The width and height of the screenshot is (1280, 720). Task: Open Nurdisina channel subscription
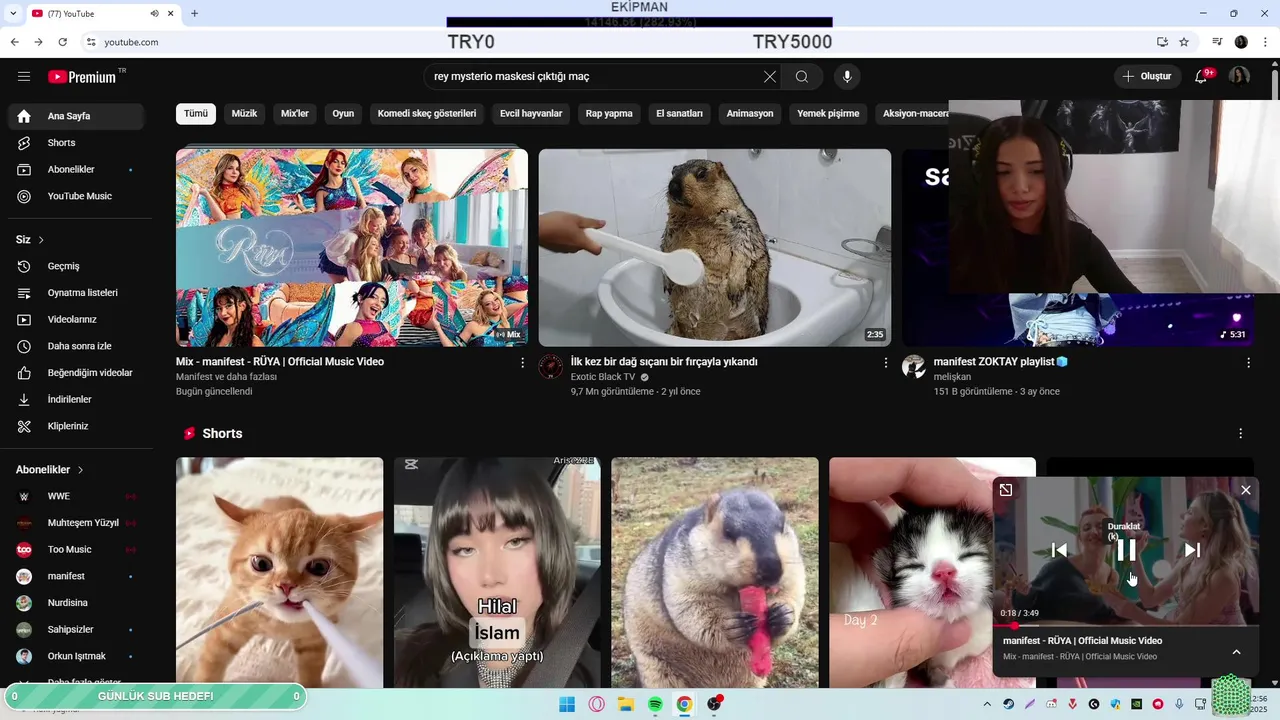tap(76, 603)
